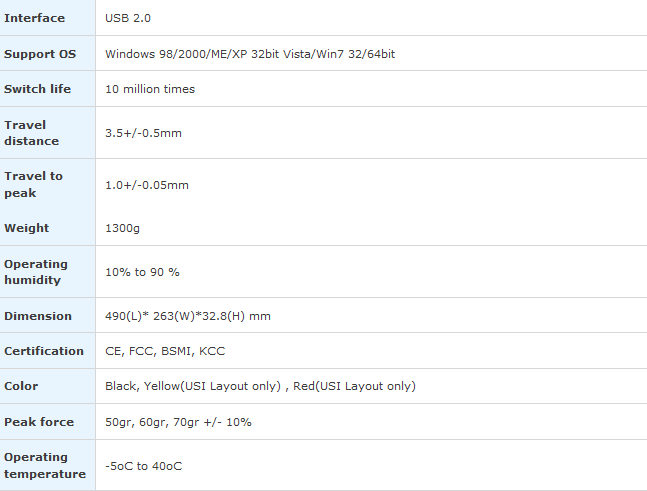The width and height of the screenshot is (647, 491).
Task: Select the Switch life label
Action: click(x=37, y=89)
